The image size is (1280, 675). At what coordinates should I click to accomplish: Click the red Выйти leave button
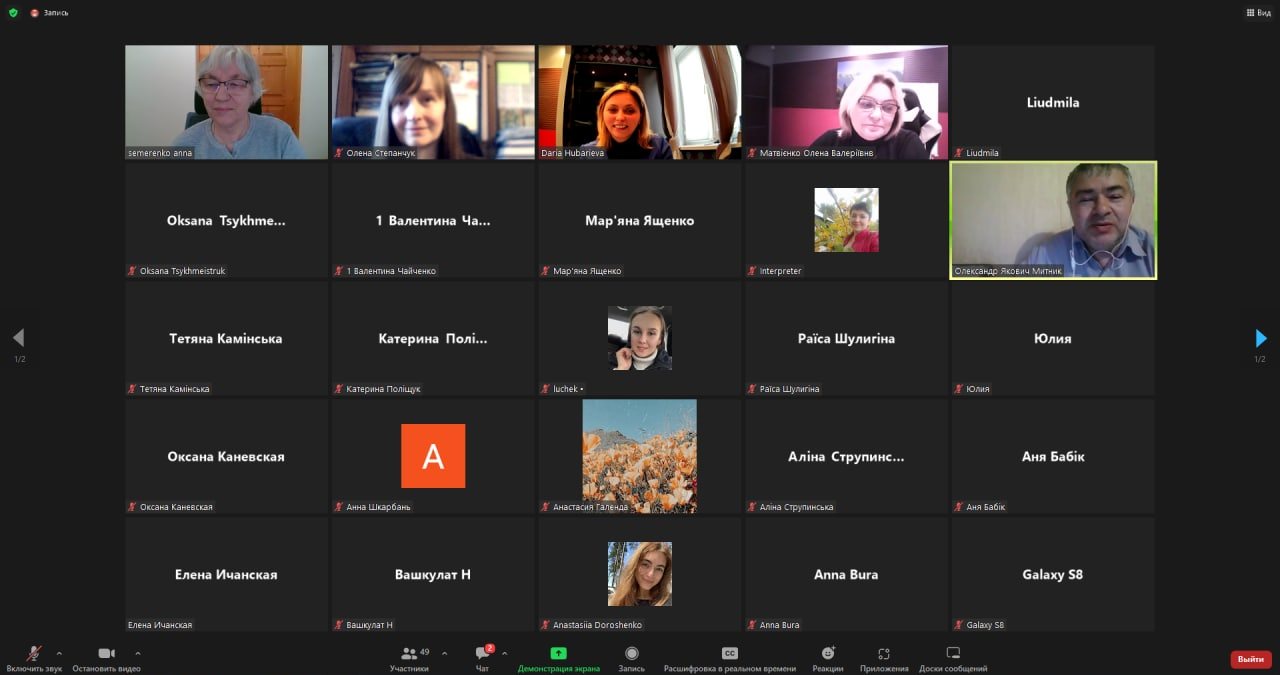[x=1250, y=659]
